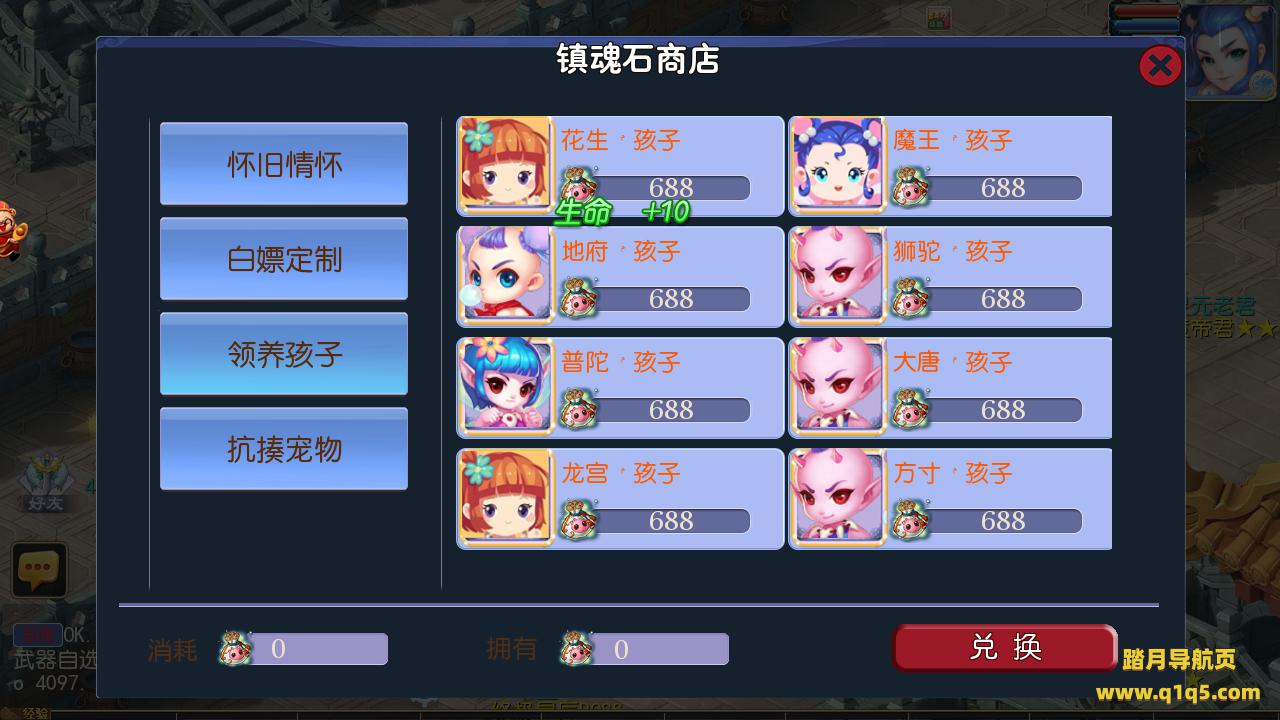Pick the 普陀 blue-haired child icon

tap(506, 387)
